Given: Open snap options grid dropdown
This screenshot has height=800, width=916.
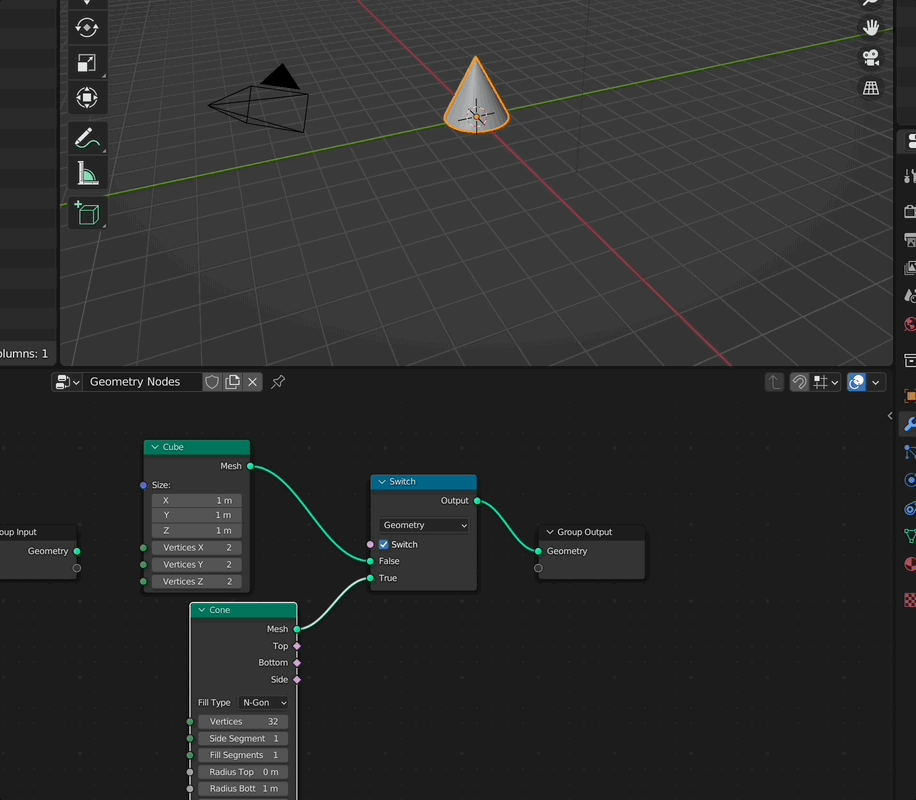Looking at the screenshot, I should (x=826, y=382).
